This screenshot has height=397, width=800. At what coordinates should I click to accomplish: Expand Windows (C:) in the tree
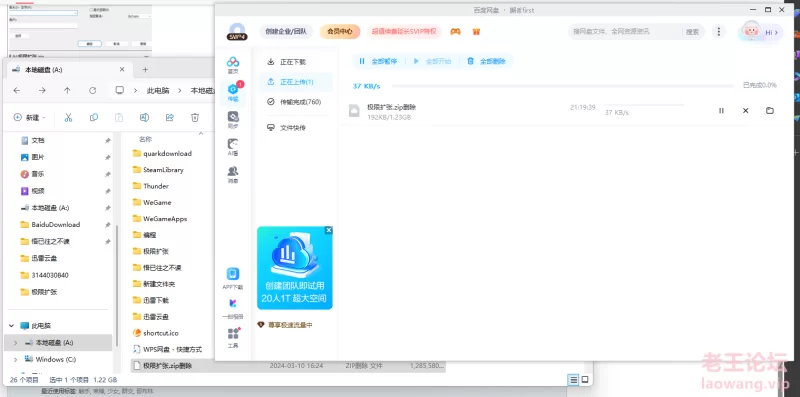coord(15,359)
